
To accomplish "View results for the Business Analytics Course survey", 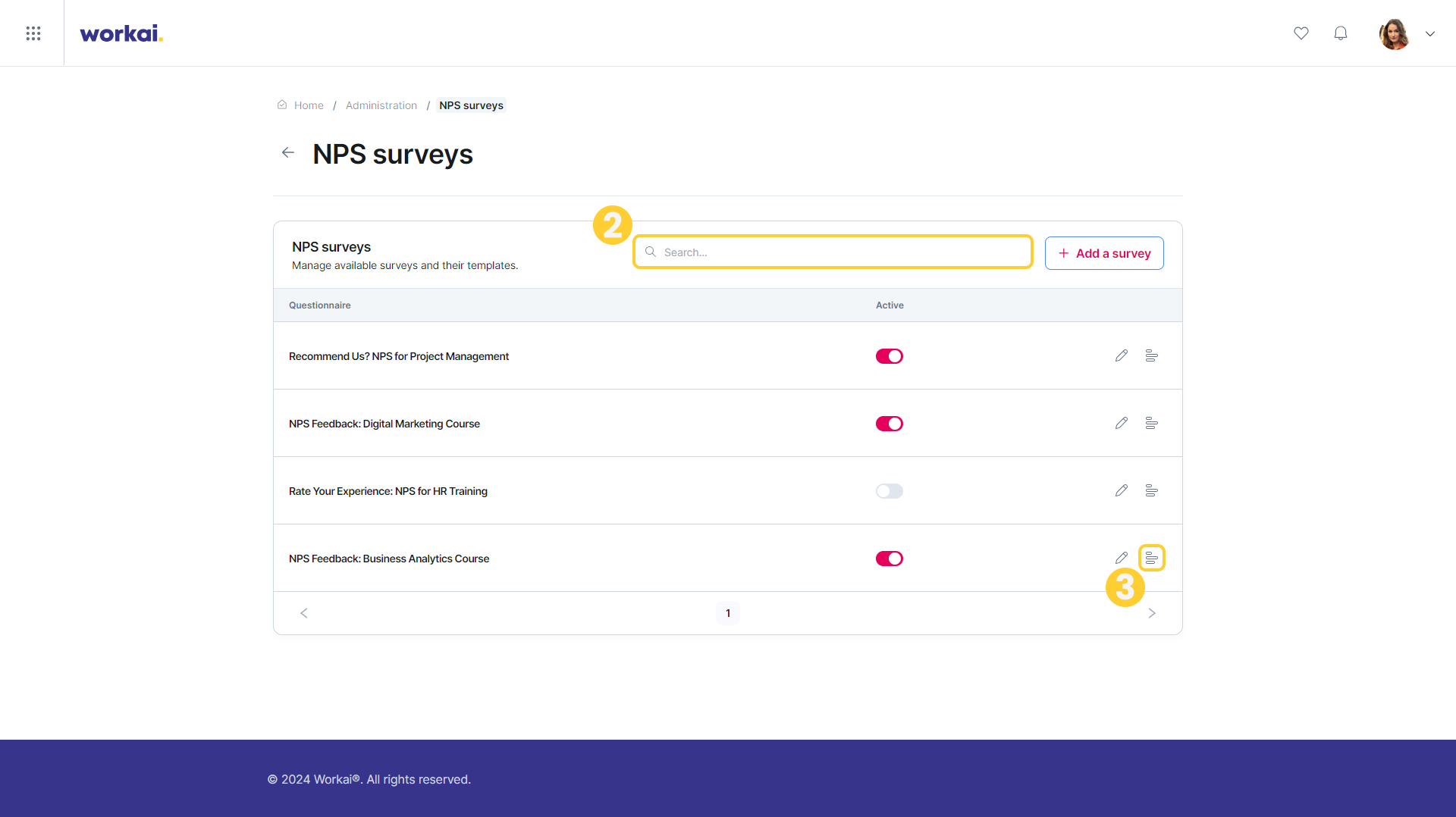I will (x=1151, y=558).
